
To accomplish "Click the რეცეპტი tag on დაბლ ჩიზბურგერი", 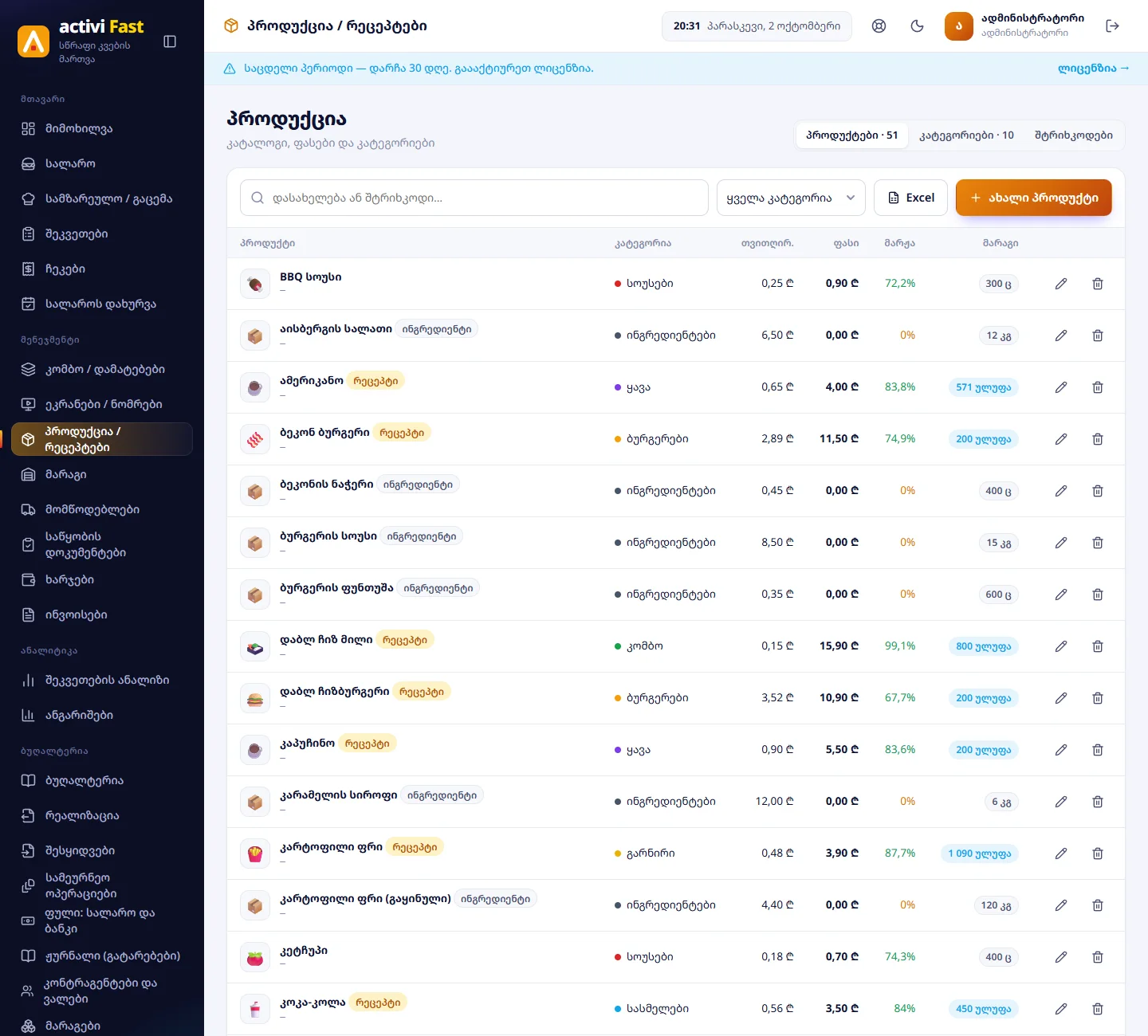I will (422, 692).
